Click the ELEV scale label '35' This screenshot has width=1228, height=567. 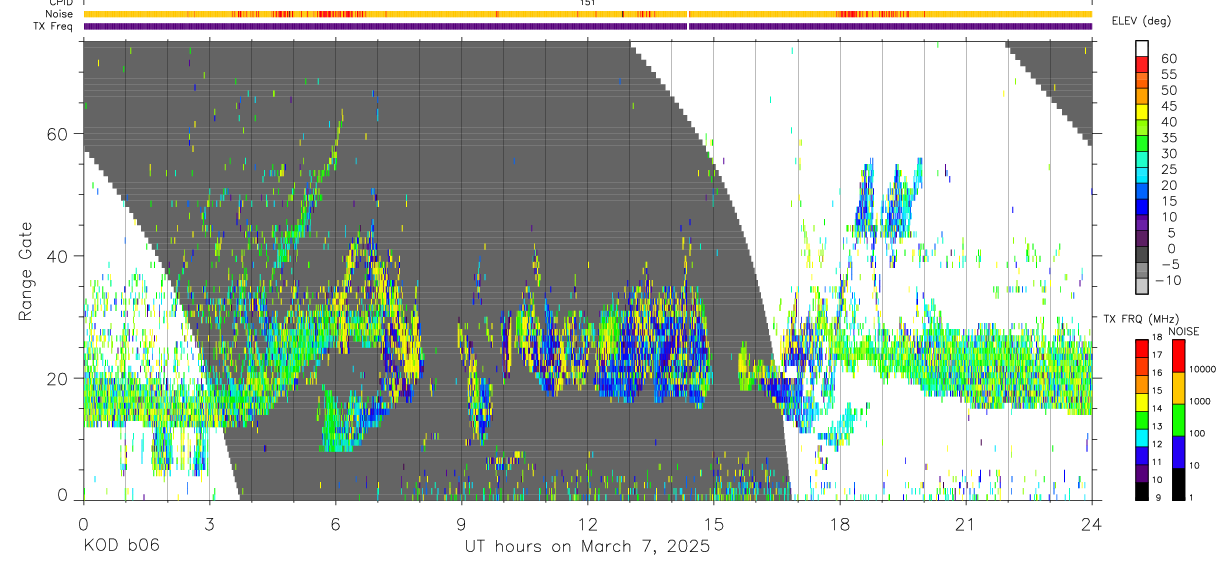(x=1168, y=137)
